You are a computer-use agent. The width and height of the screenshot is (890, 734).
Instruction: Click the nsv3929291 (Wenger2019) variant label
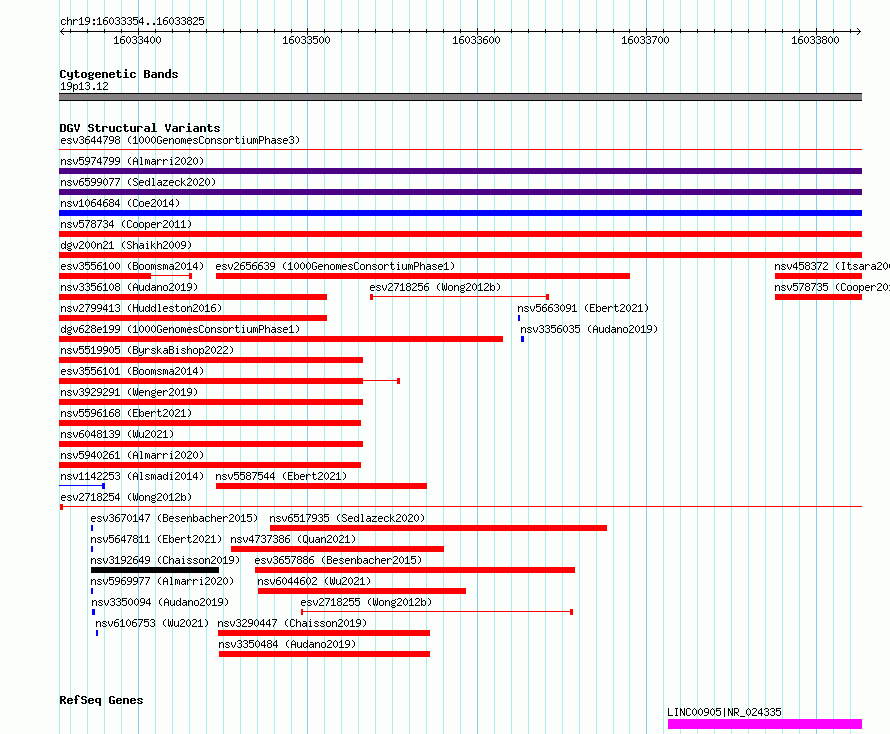coord(129,392)
